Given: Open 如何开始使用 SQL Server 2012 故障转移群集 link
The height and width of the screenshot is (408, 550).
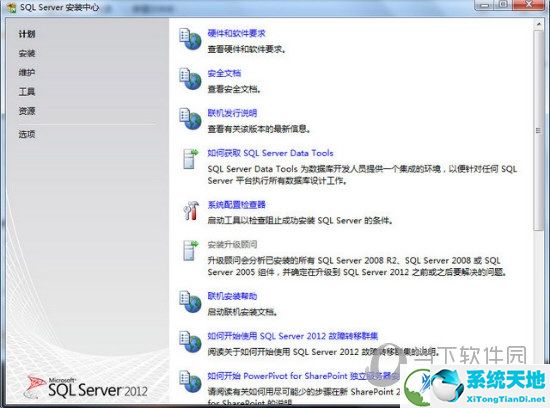Looking at the screenshot, I should click(293, 336).
